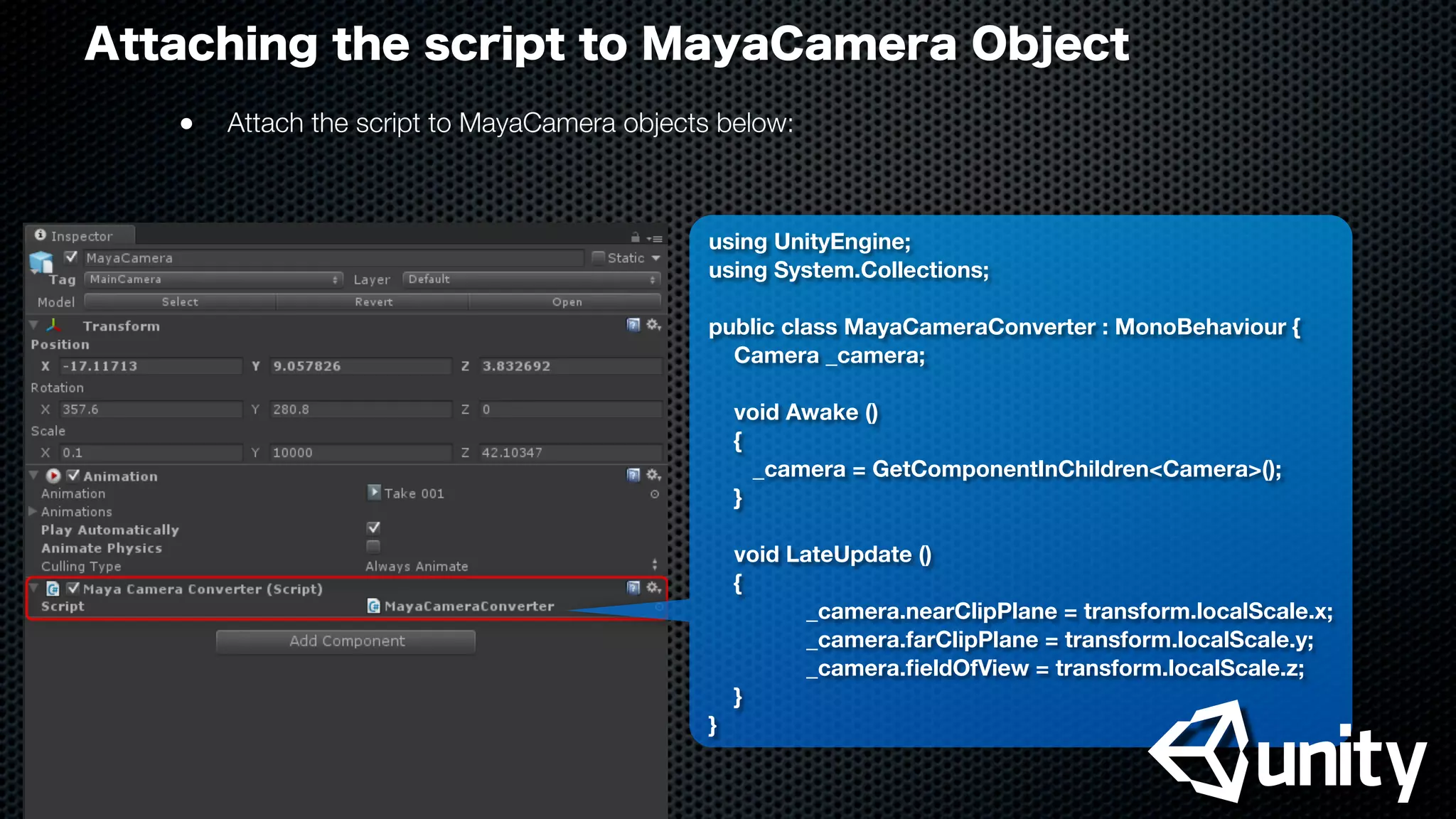Click the Play Automatically label

110,530
